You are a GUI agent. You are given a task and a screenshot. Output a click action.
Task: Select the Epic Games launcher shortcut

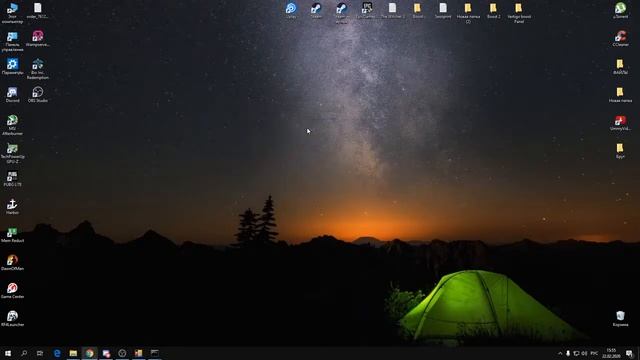coord(367,11)
